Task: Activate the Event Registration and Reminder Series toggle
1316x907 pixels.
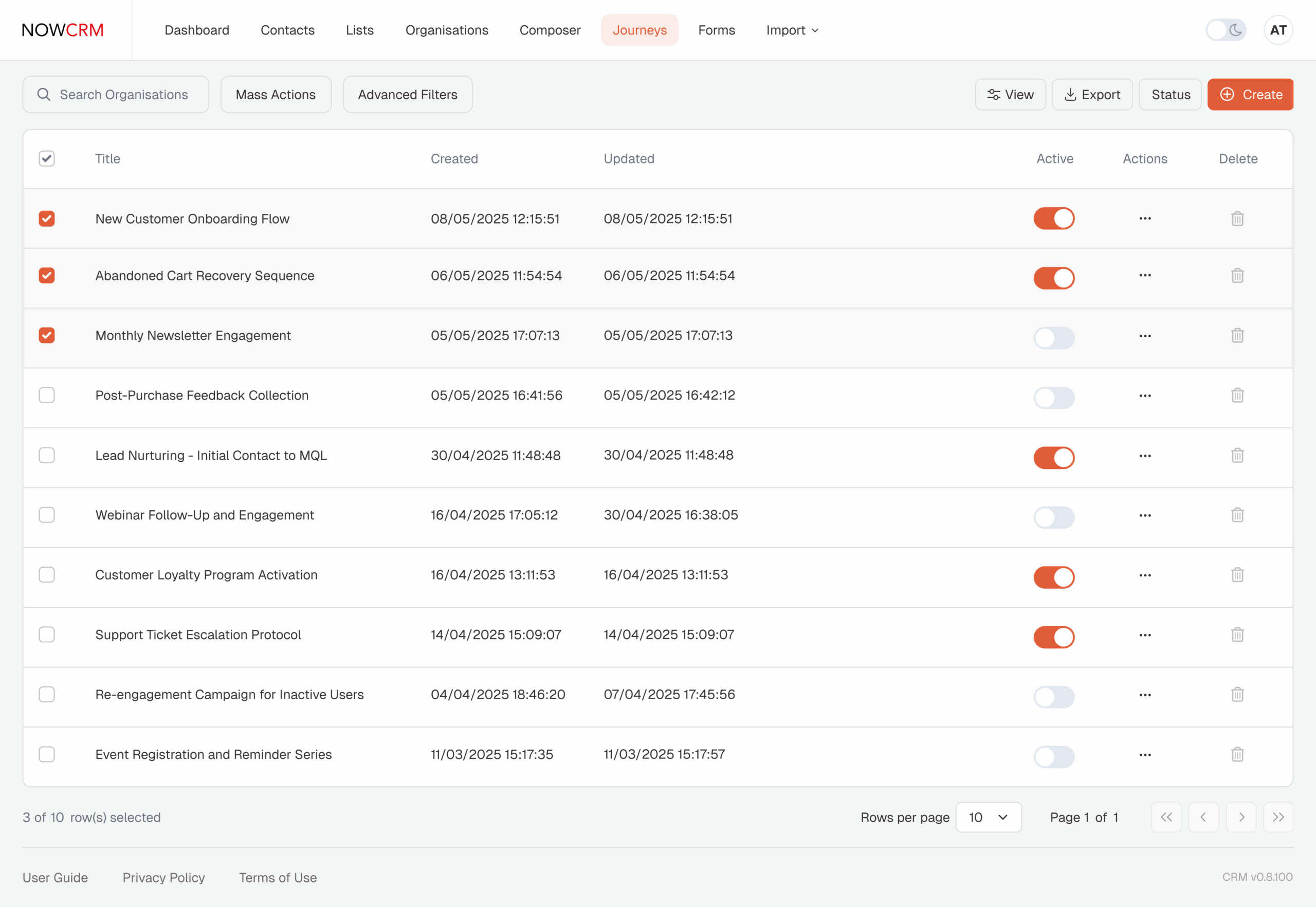Action: click(x=1054, y=757)
